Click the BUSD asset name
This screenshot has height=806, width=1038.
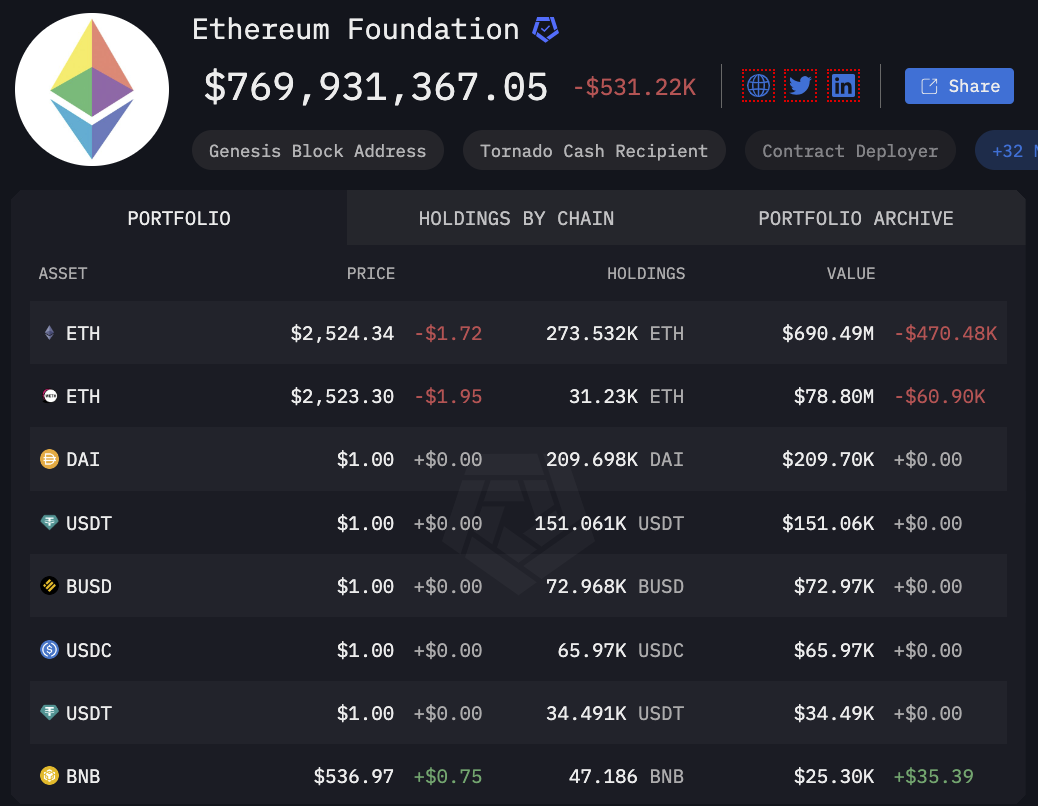[x=89, y=586]
